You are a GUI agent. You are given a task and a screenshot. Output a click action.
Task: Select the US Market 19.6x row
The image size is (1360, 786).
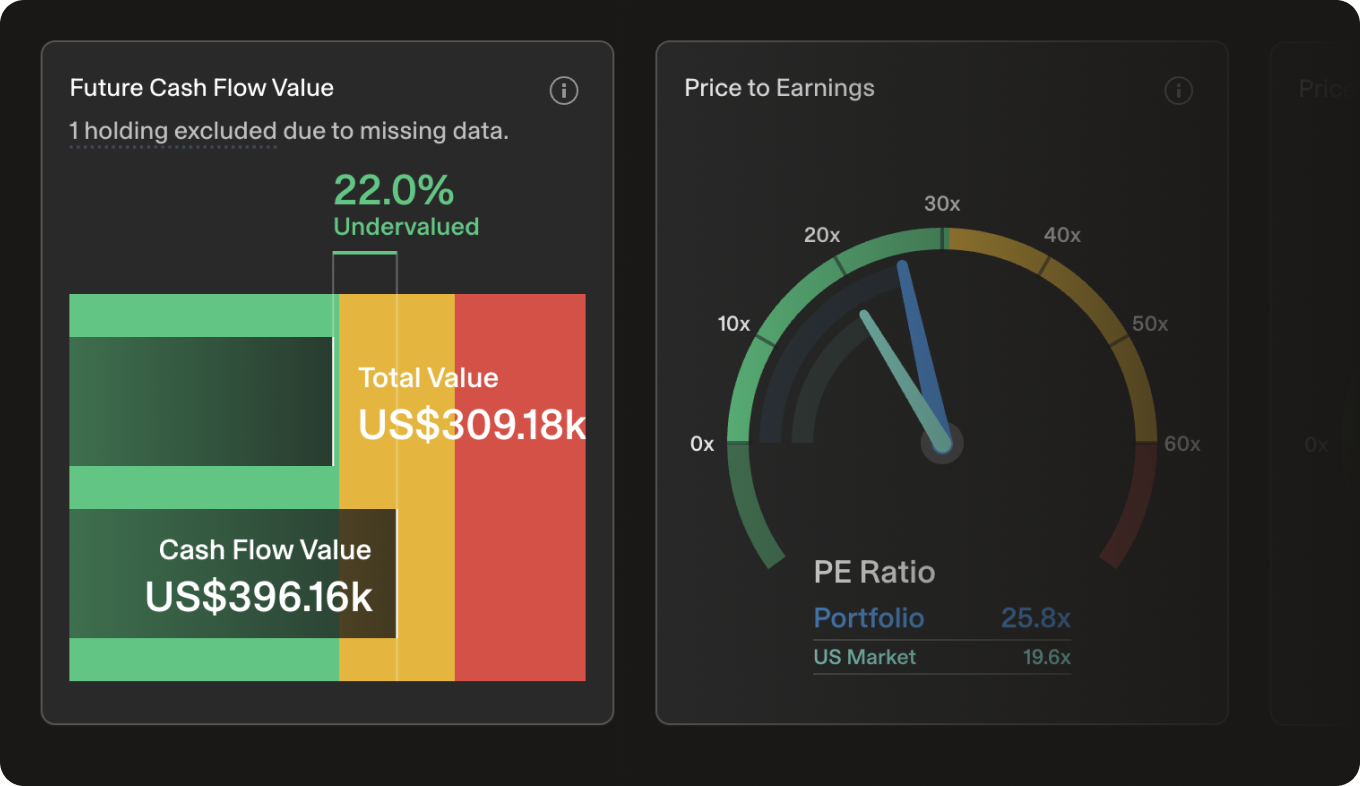tap(941, 657)
